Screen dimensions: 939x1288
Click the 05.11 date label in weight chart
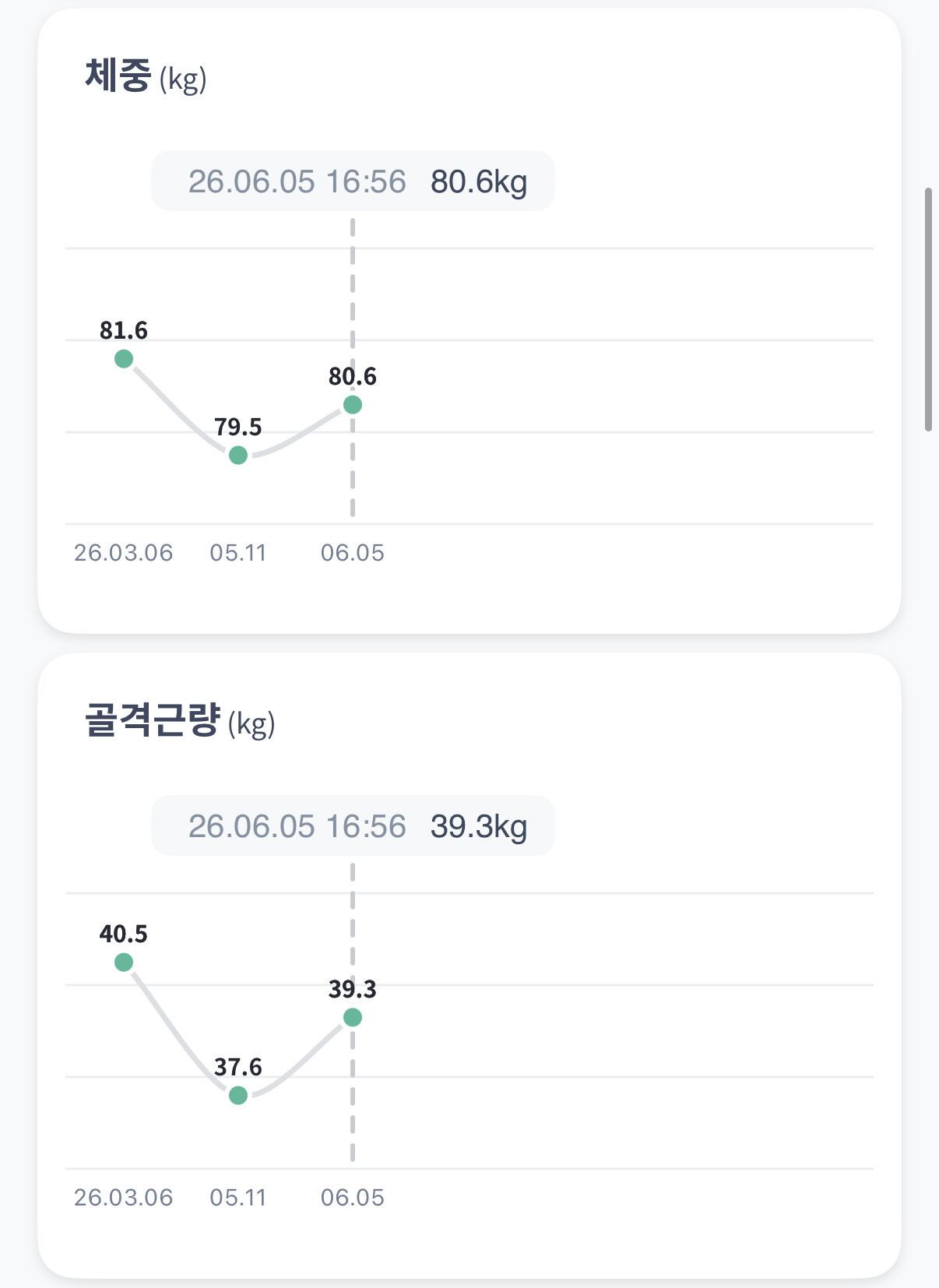(238, 553)
